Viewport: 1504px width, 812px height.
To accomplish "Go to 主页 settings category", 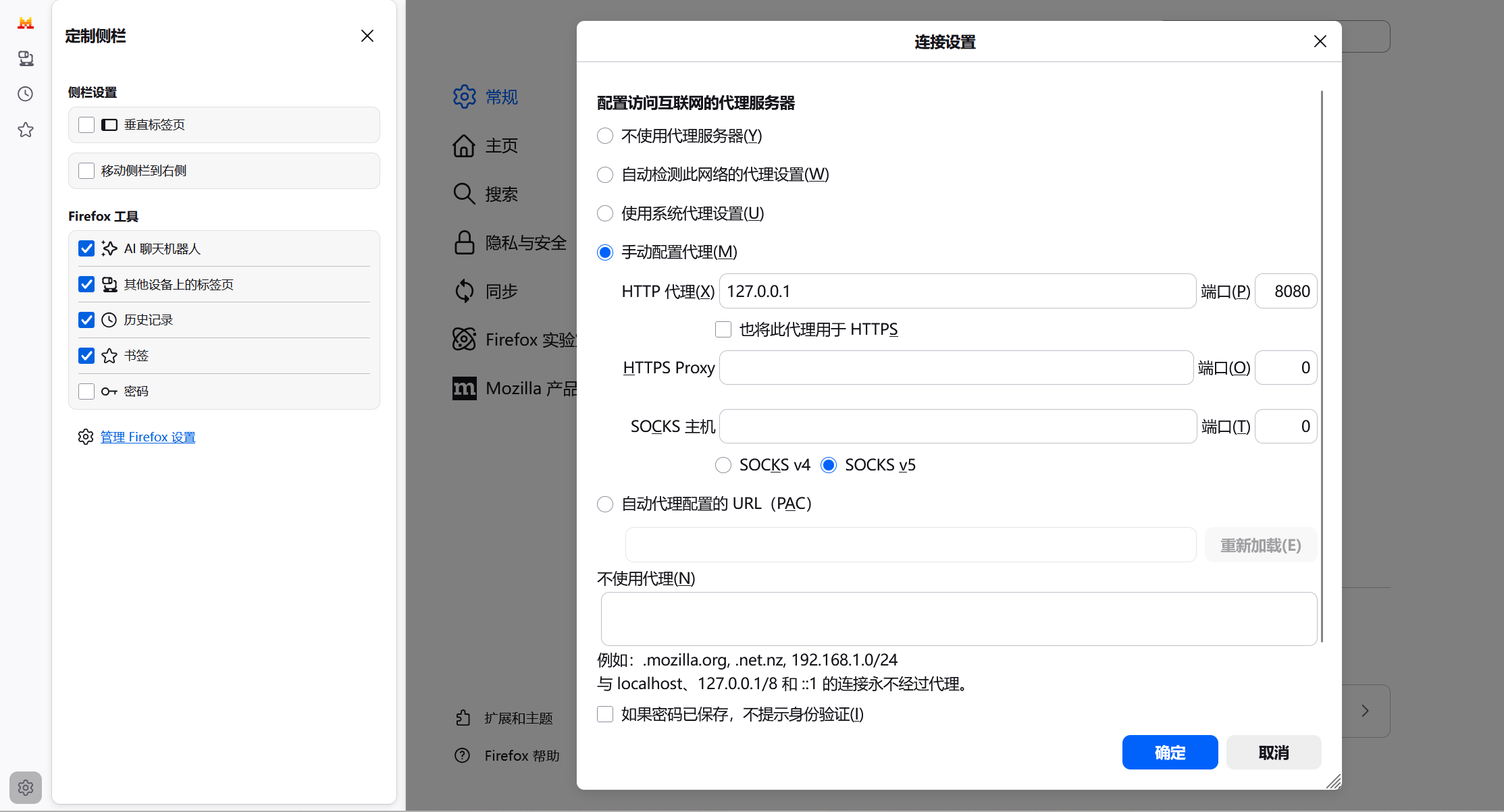I will pos(501,146).
